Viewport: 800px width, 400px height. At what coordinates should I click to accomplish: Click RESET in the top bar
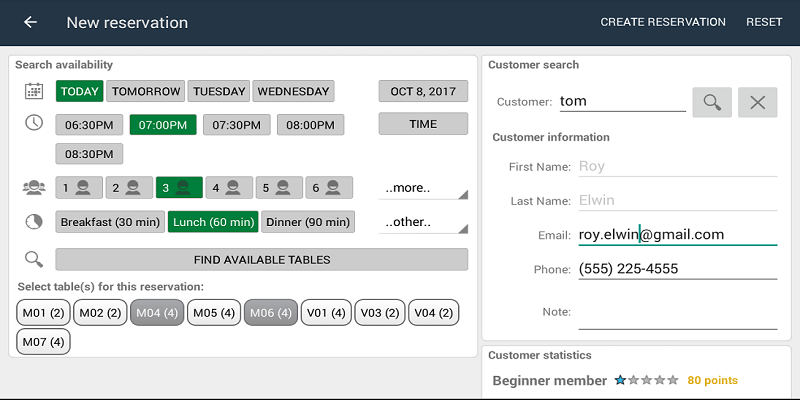[x=764, y=22]
